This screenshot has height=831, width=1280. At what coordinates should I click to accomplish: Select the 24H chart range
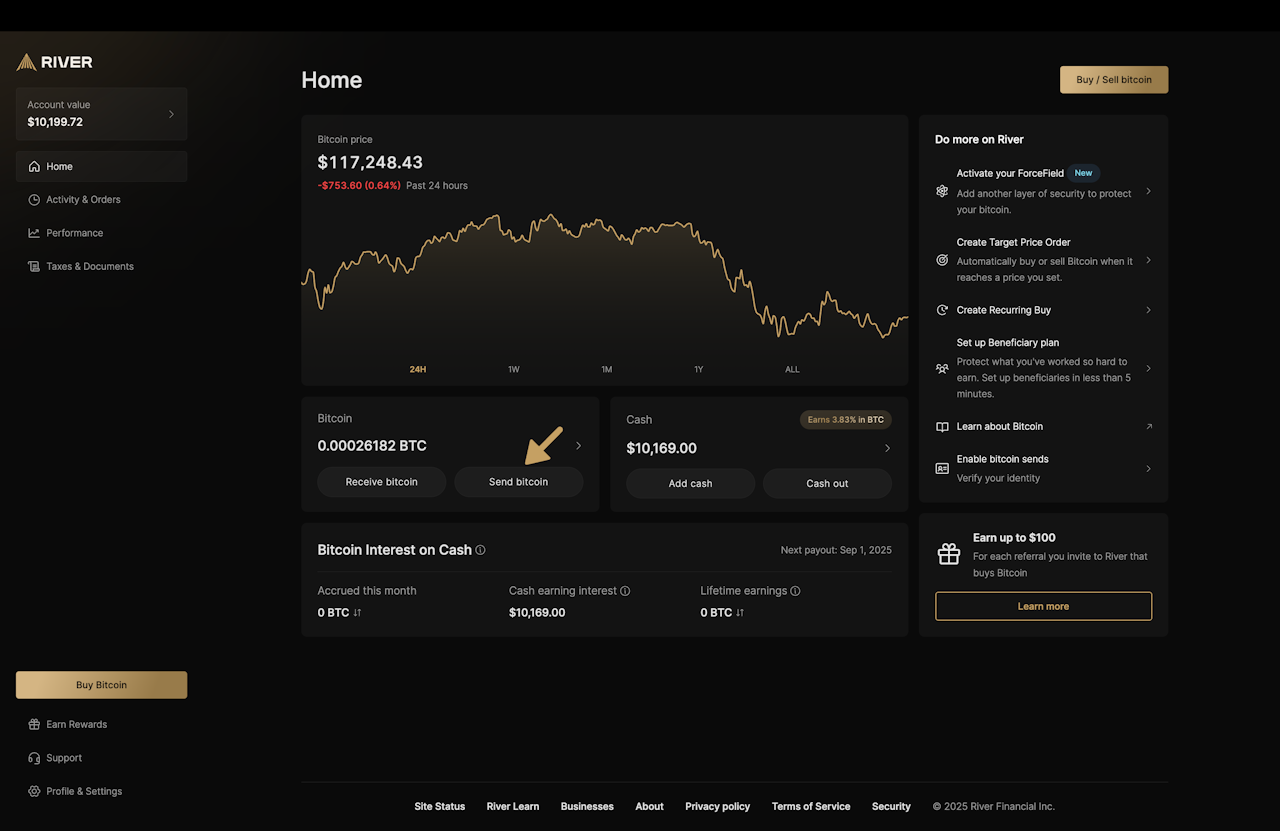pyautogui.click(x=418, y=370)
